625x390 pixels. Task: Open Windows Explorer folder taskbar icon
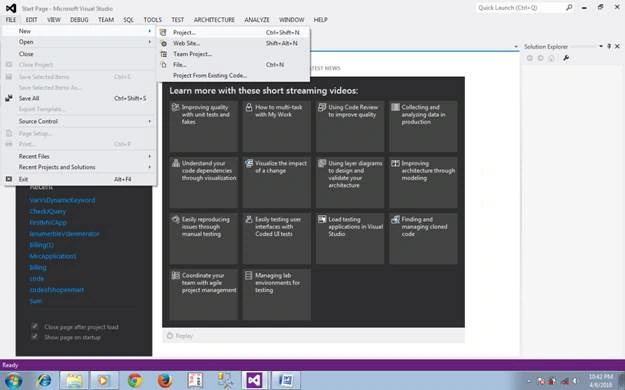point(74,381)
